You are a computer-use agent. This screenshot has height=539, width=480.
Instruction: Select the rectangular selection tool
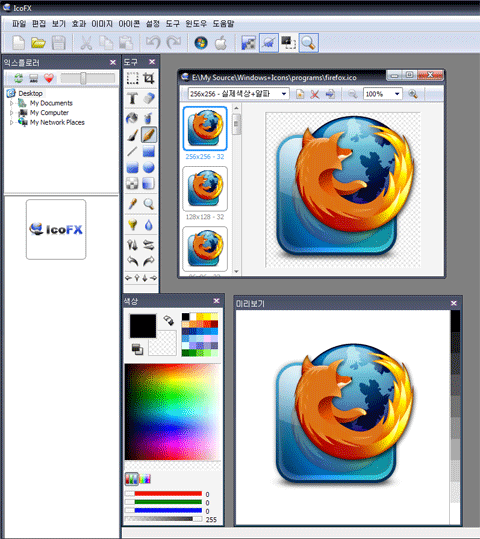[132, 79]
